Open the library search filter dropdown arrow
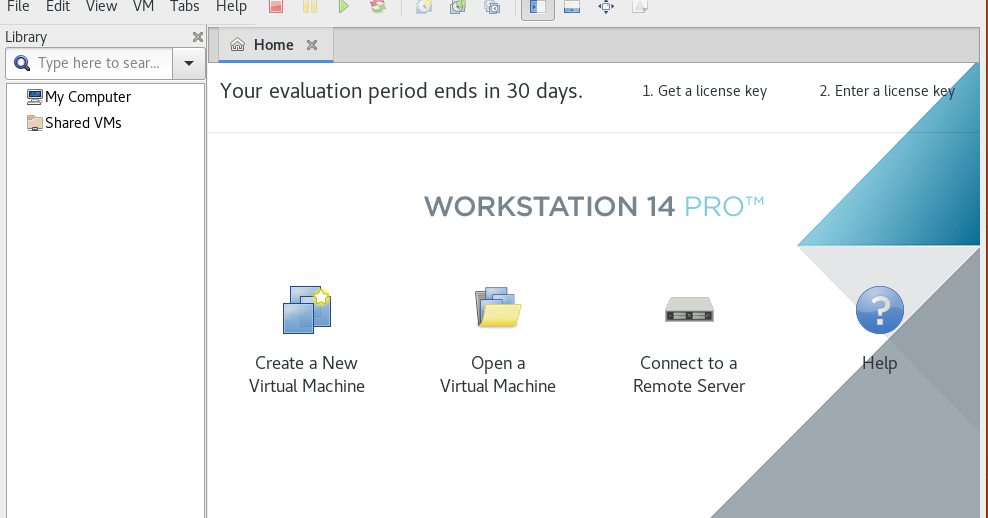The height and width of the screenshot is (518, 988). 188,63
